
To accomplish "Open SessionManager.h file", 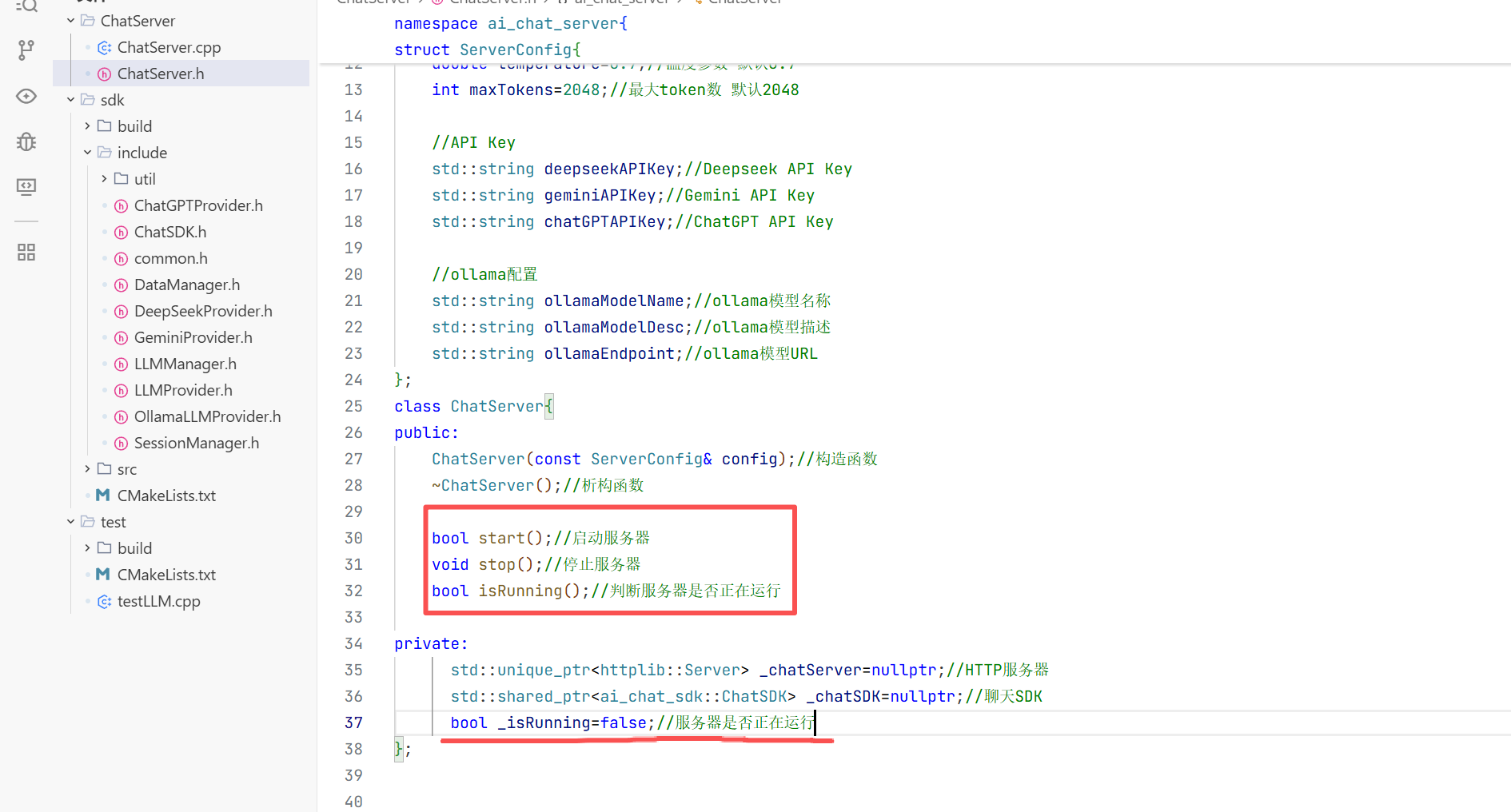I will (x=197, y=443).
